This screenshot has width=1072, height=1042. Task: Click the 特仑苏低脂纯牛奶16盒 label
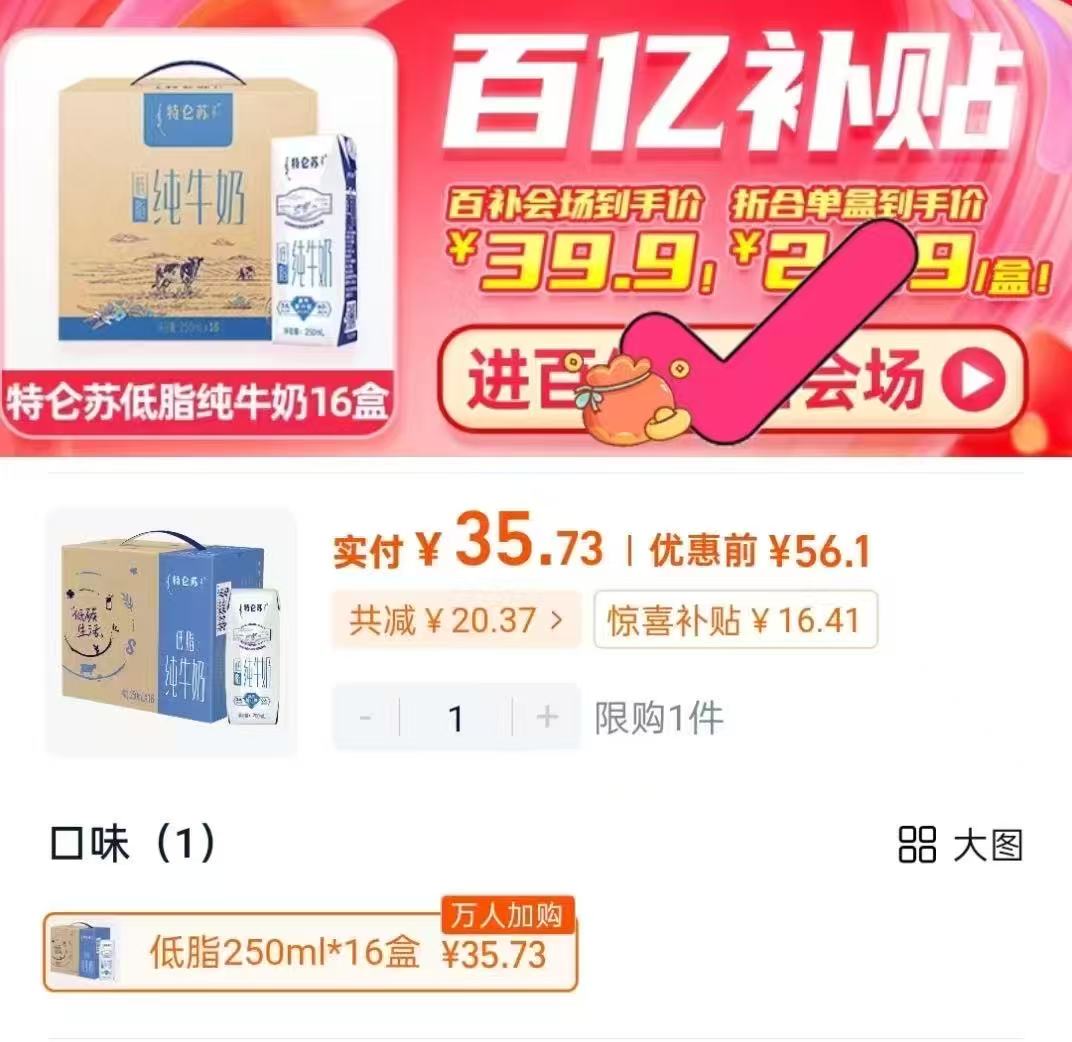[198, 403]
